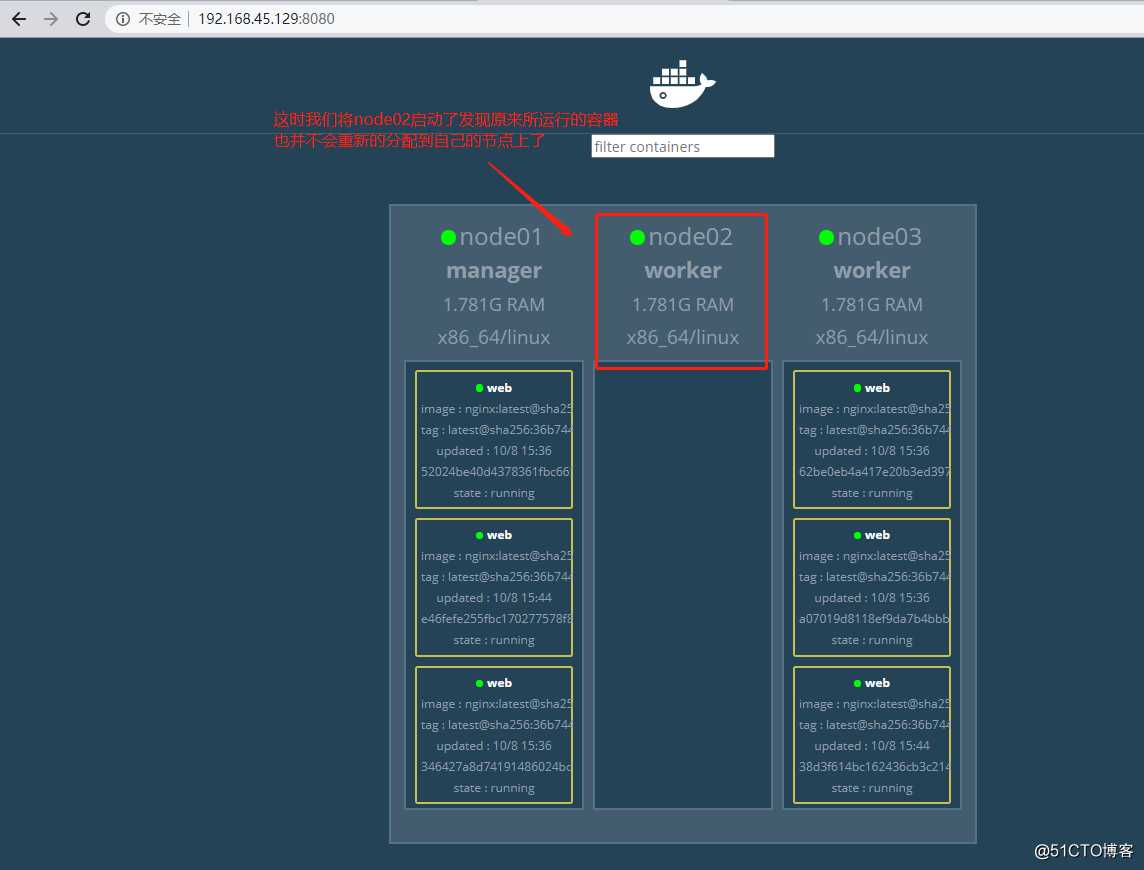The height and width of the screenshot is (870, 1144).
Task: Click the green dot on node01's first web container
Action: coord(479,387)
